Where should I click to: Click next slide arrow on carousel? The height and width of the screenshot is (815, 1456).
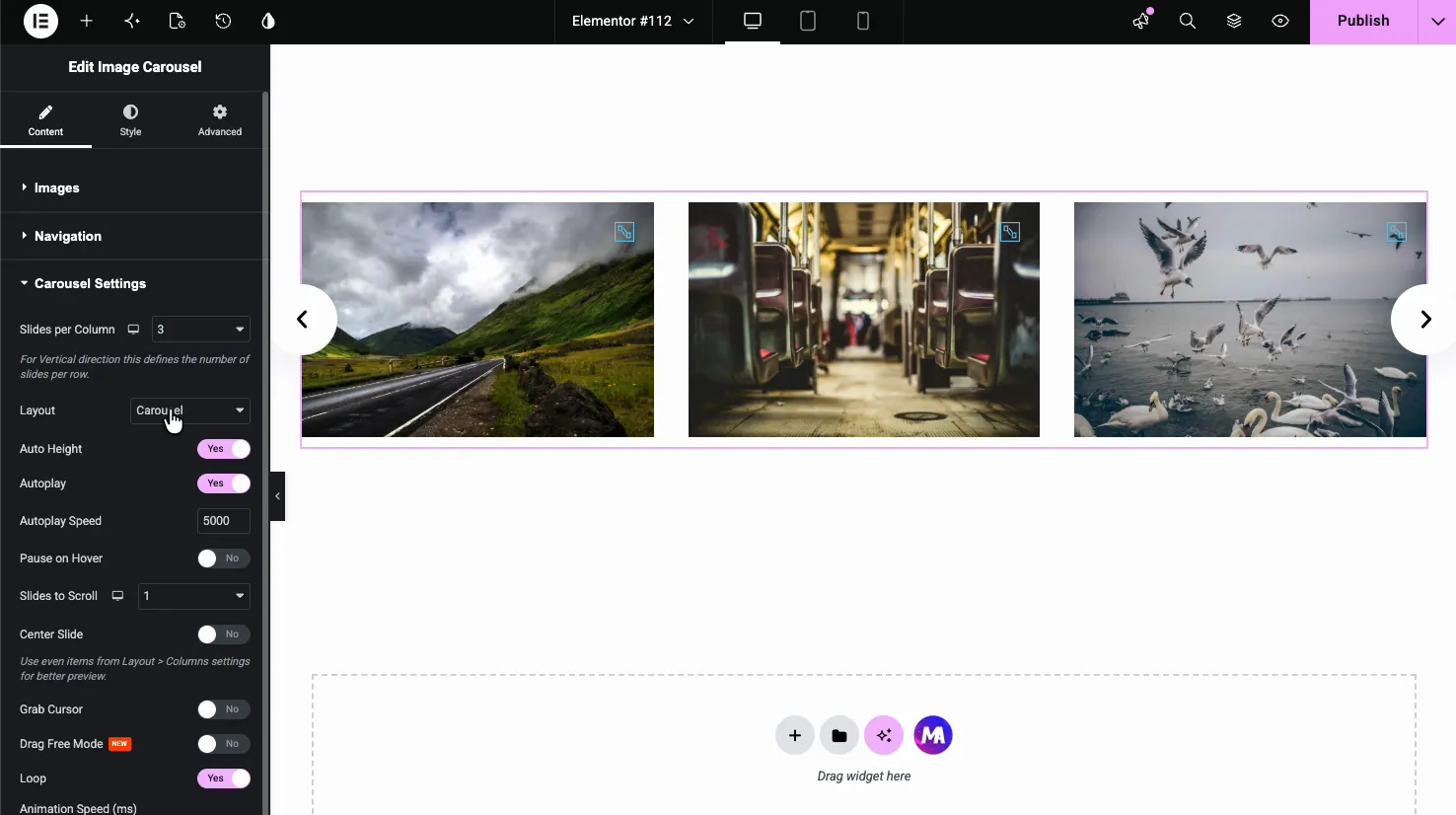pyautogui.click(x=1424, y=320)
